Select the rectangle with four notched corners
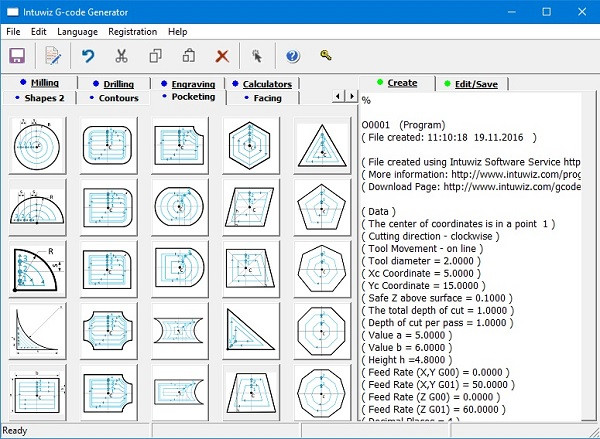The image size is (600, 439). point(108,331)
